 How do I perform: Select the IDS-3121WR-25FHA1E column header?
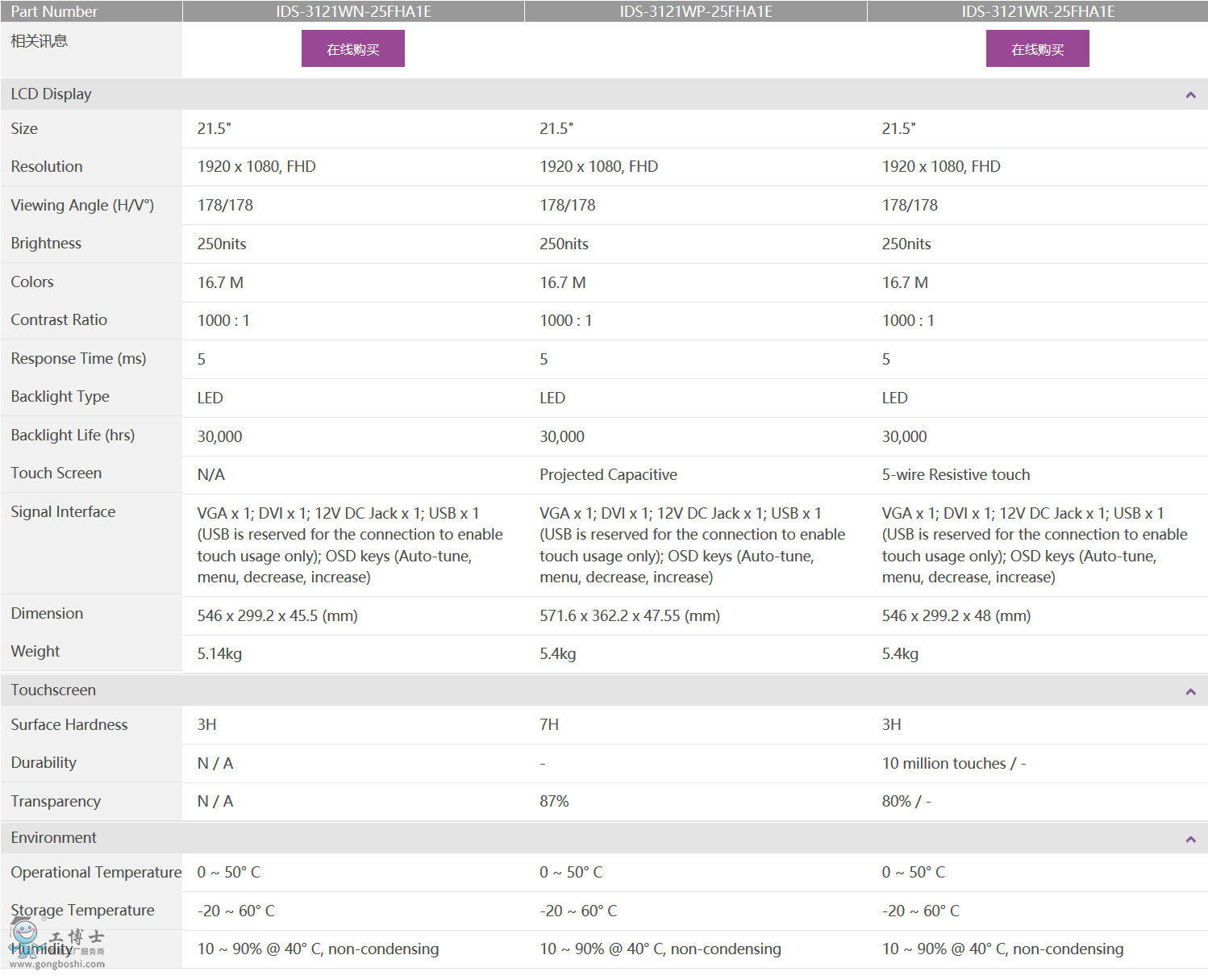tap(1038, 11)
